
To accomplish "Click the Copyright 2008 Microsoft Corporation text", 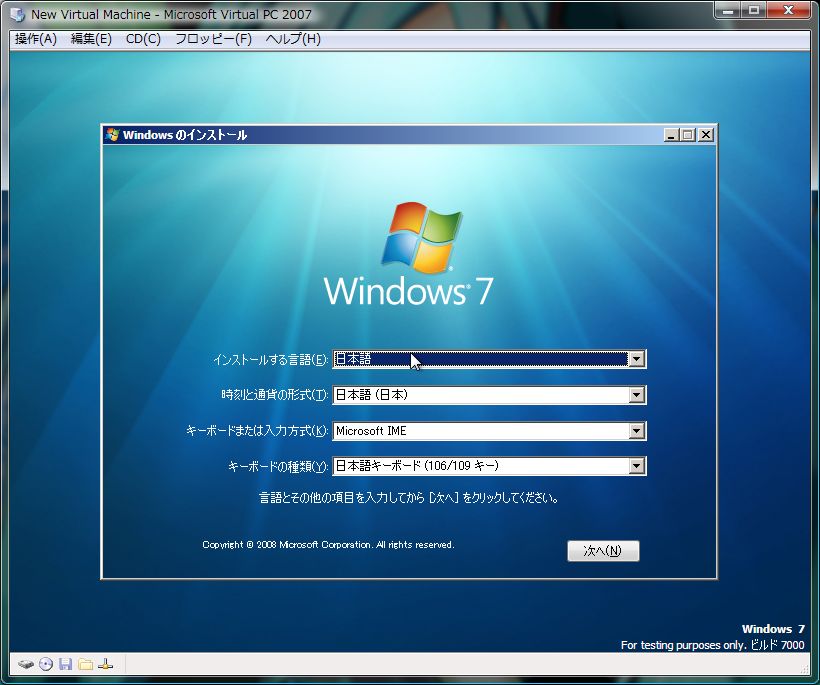I will pos(328,545).
